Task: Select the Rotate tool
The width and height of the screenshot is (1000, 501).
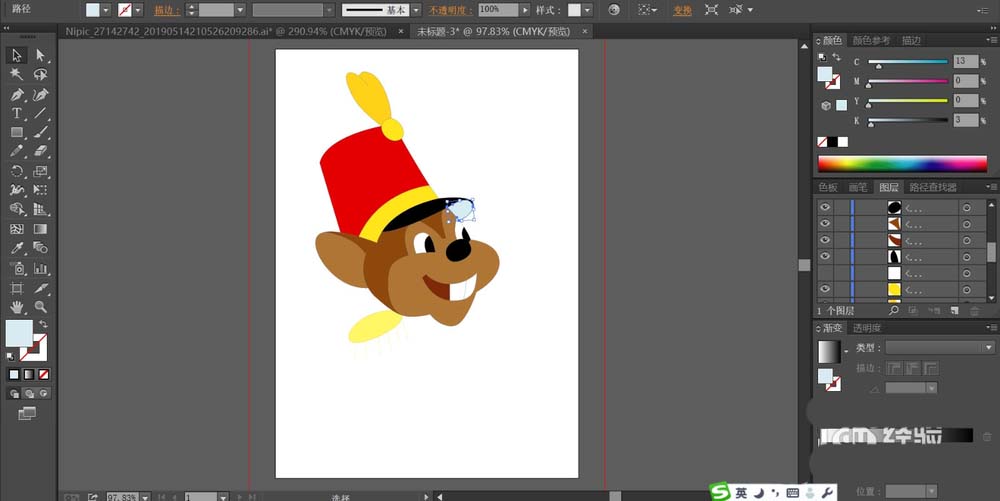Action: pyautogui.click(x=17, y=171)
